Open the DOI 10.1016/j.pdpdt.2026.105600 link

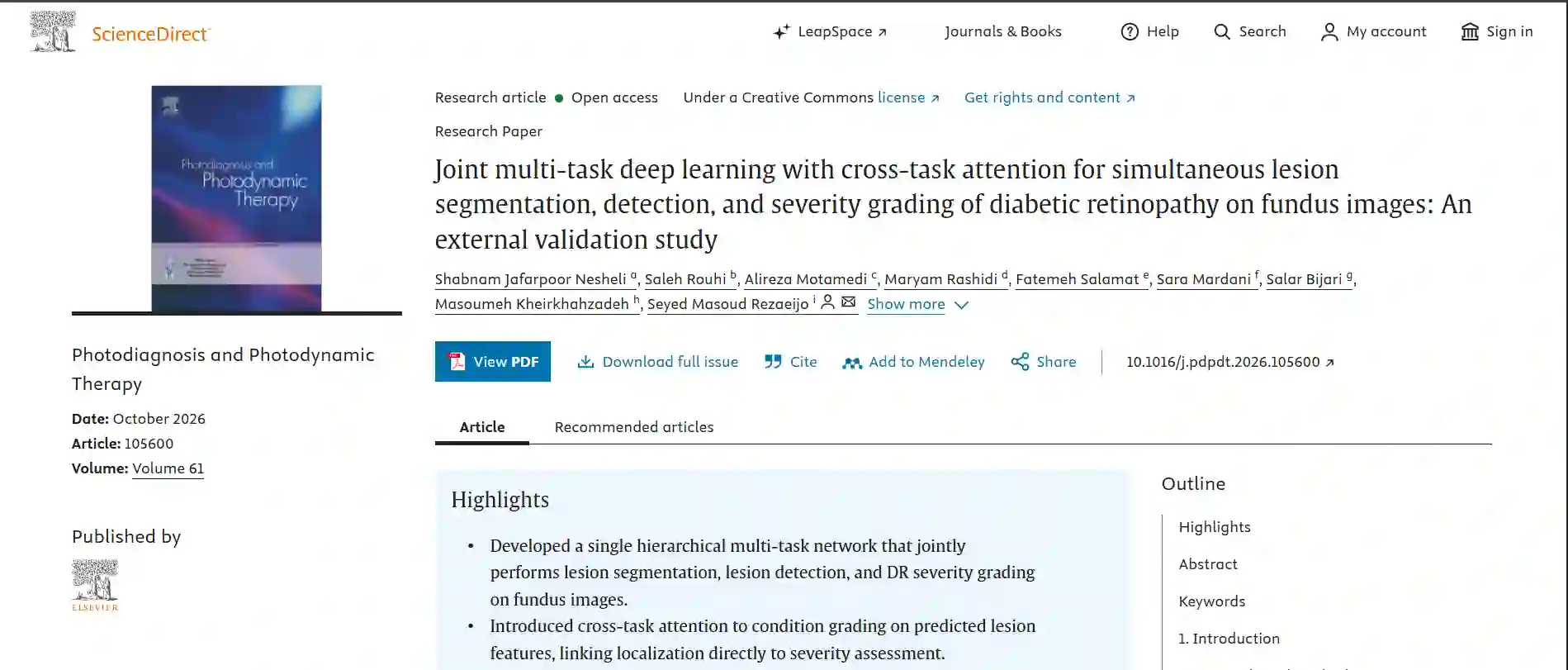pyautogui.click(x=1230, y=362)
